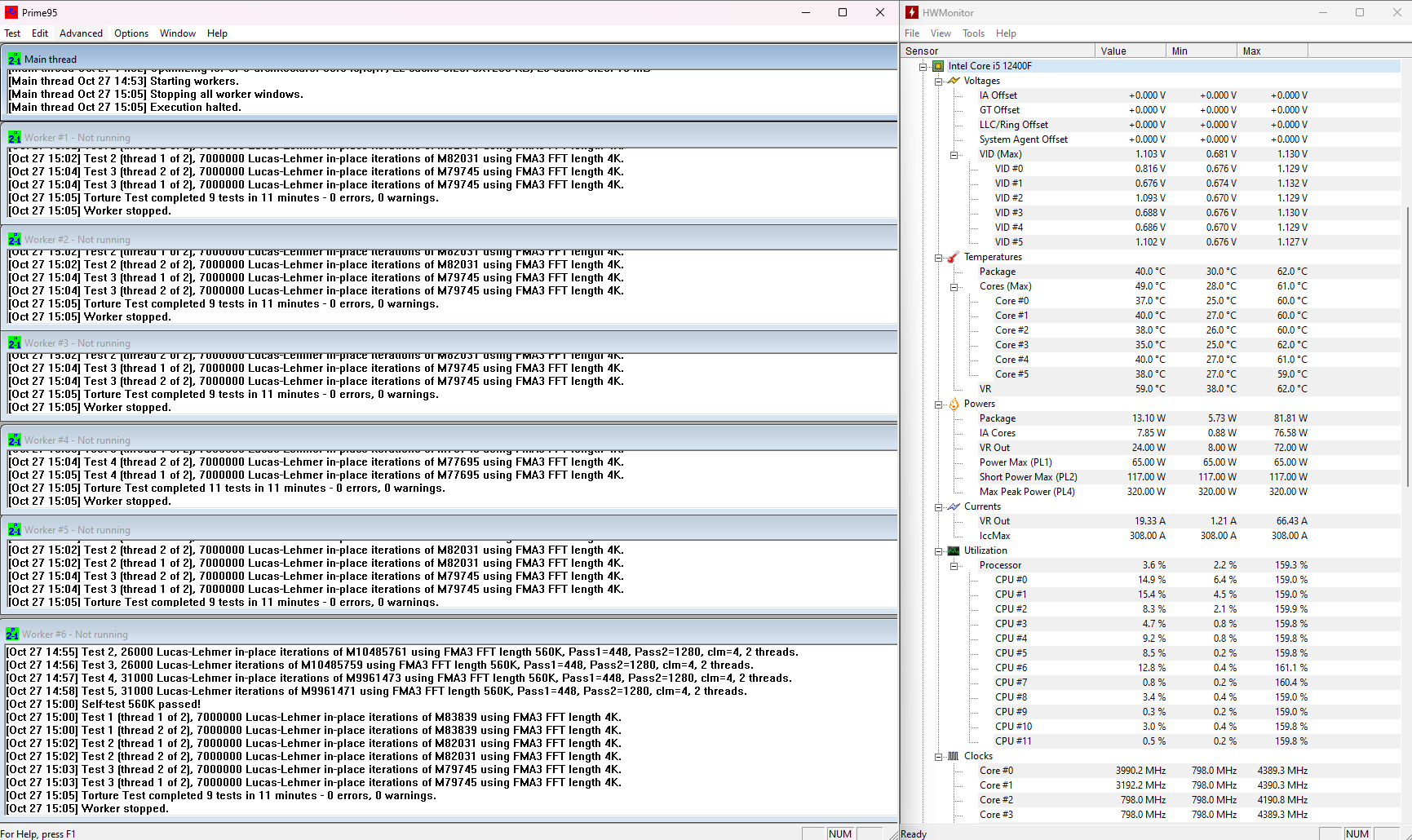
Task: Click the 'Ready' status bar text
Action: pos(914,833)
